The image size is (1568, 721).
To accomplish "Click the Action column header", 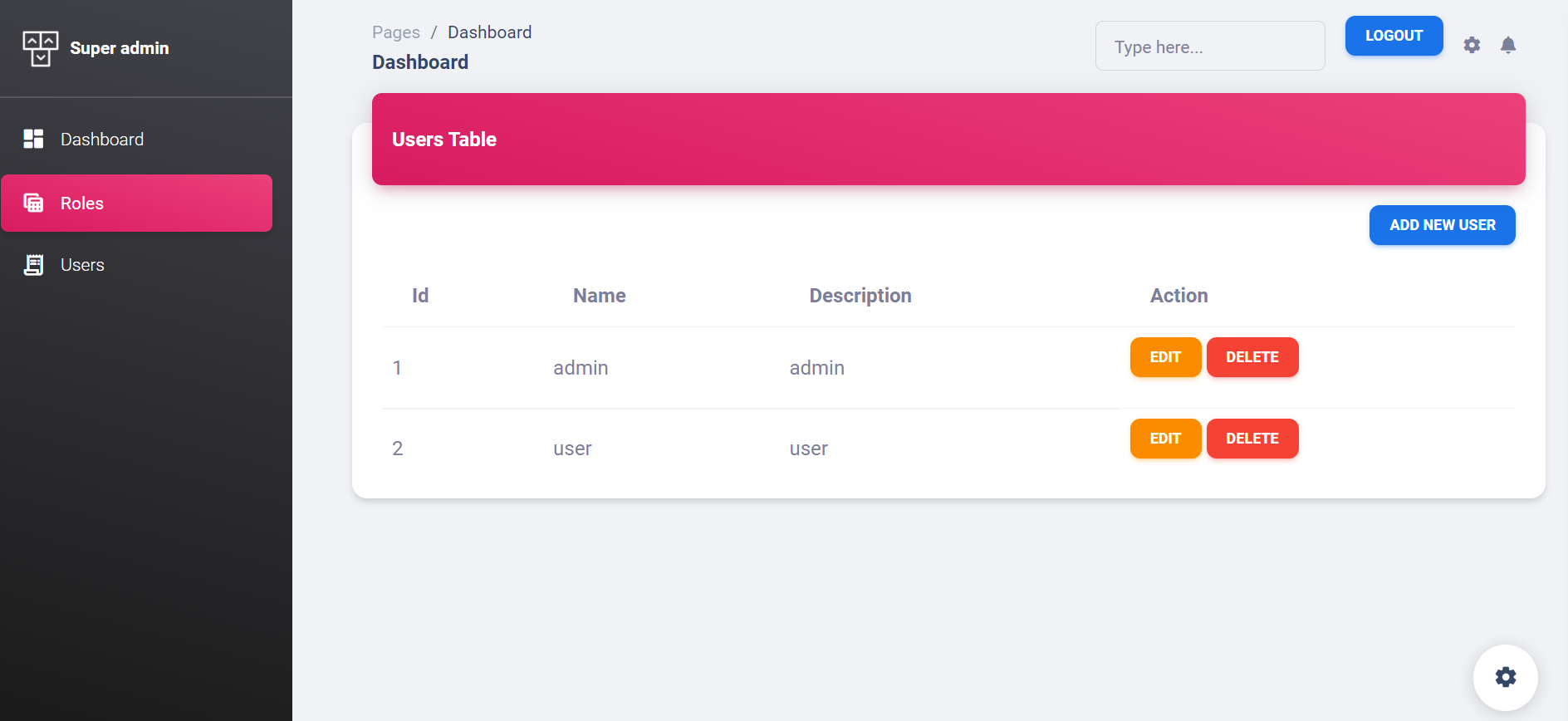I will coord(1178,296).
